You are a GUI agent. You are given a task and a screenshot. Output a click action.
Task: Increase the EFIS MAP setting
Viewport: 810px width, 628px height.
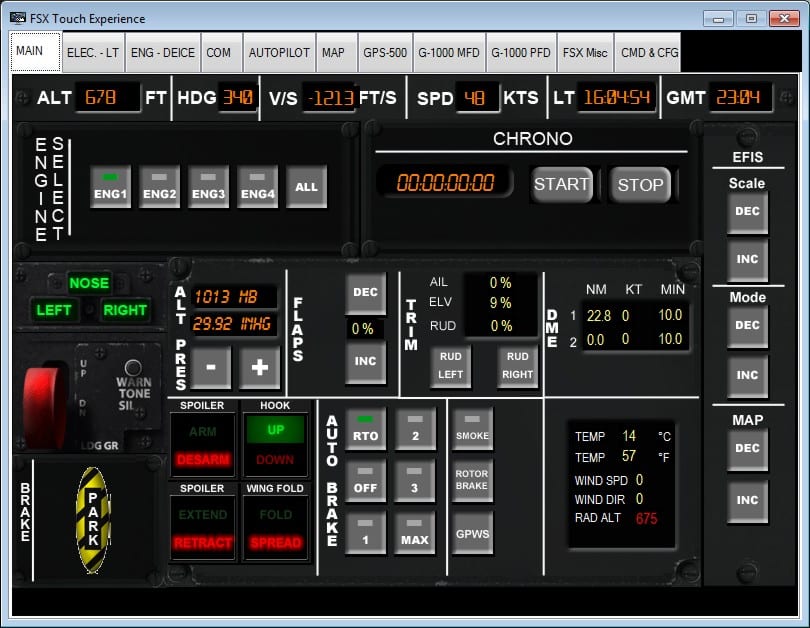747,500
